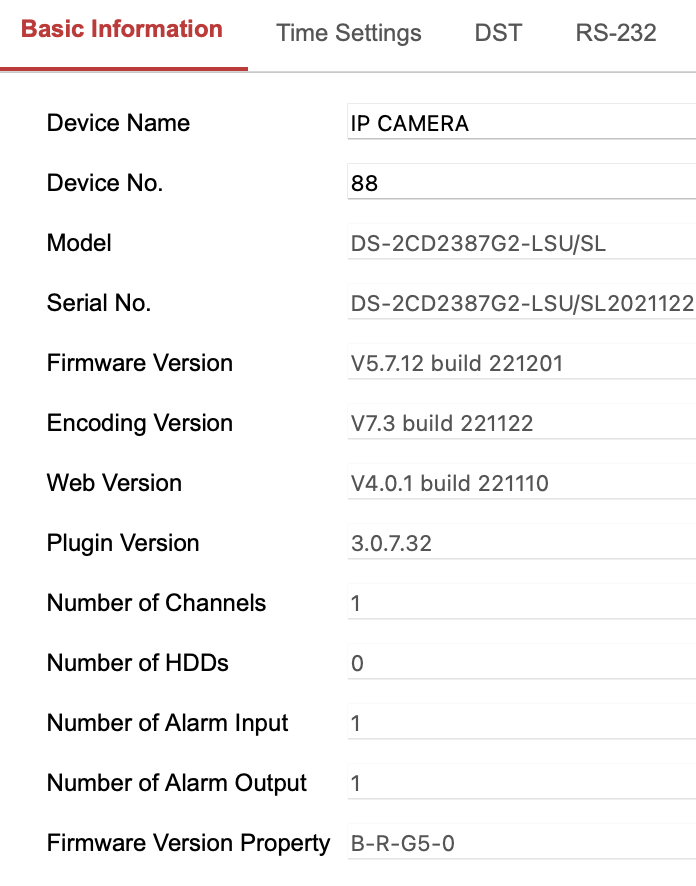Click the Firmware Version field

click(x=520, y=363)
